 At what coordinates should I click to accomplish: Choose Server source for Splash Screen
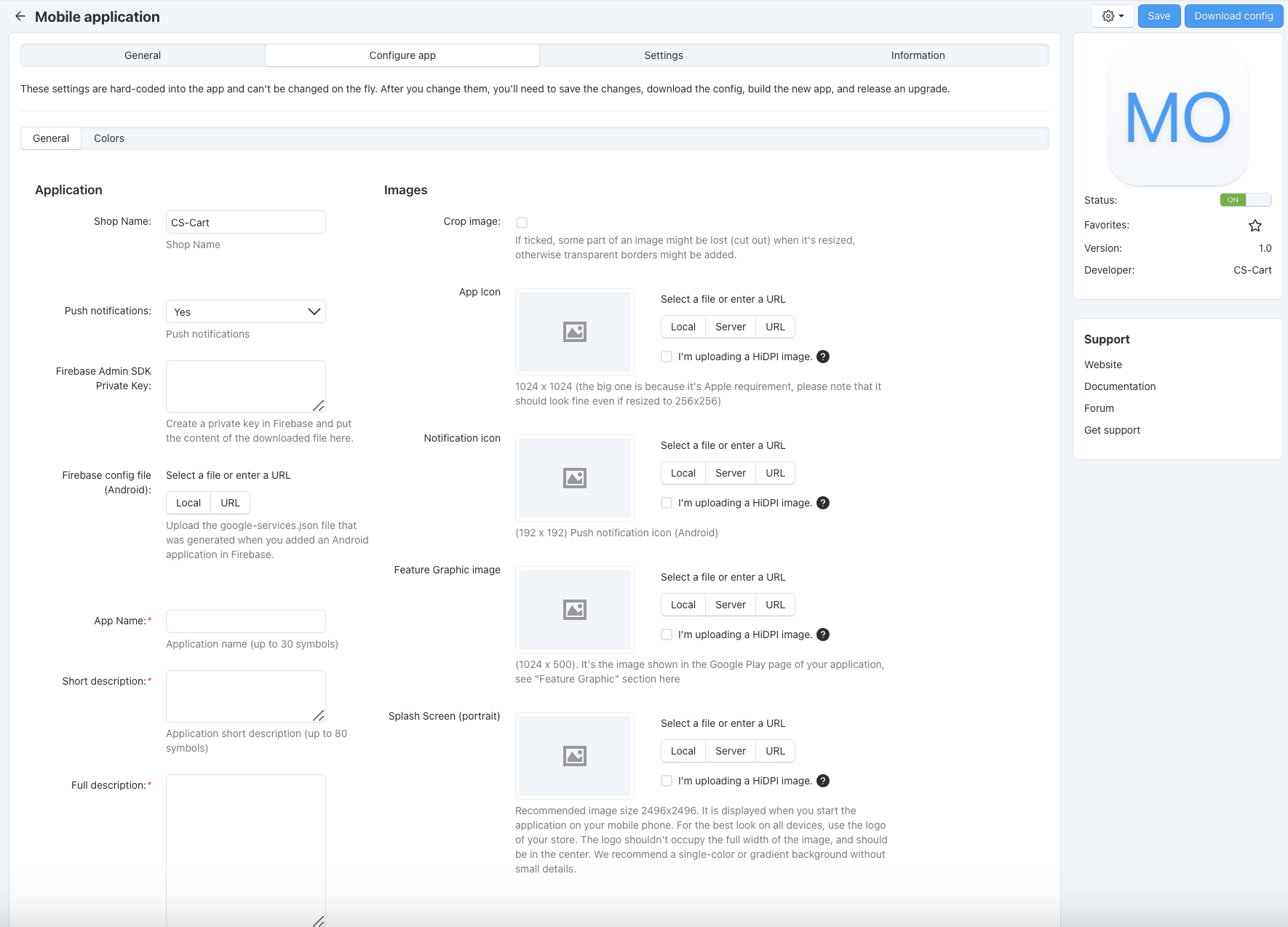click(731, 751)
